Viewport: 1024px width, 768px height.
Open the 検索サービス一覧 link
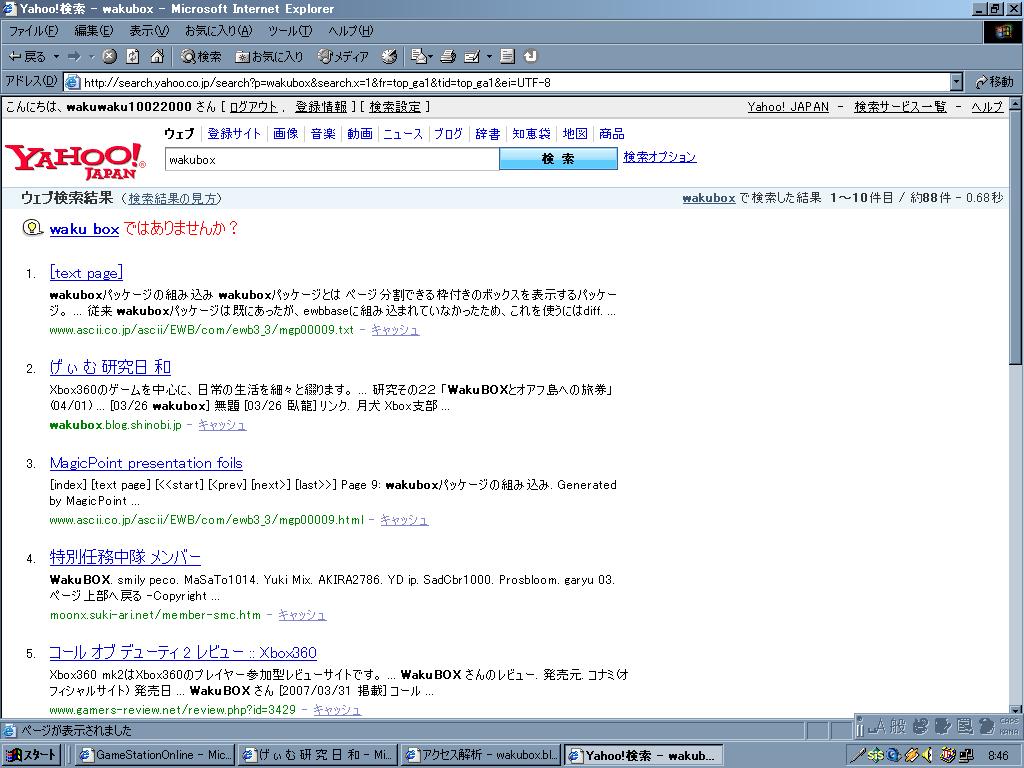(900, 107)
